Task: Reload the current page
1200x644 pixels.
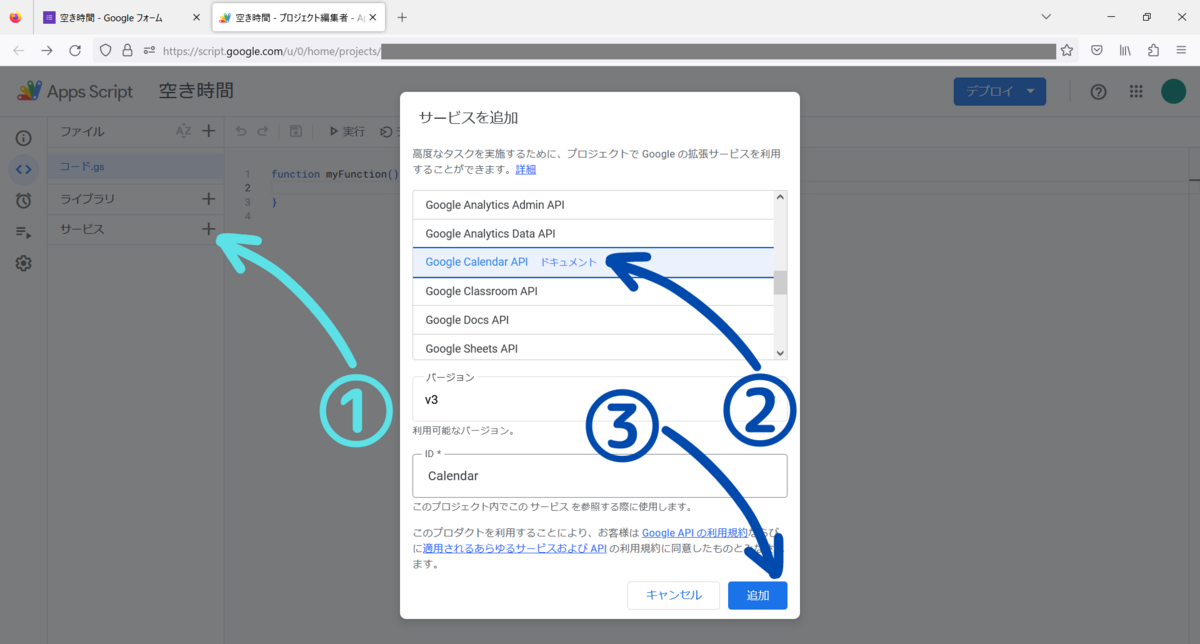Action: pyautogui.click(x=75, y=50)
